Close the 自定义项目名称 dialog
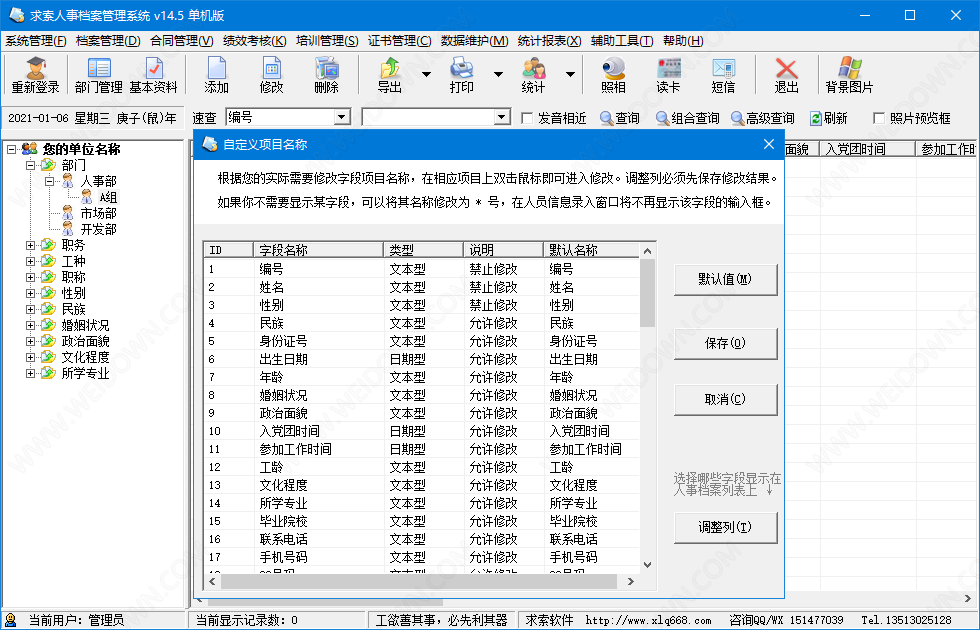 coord(769,144)
